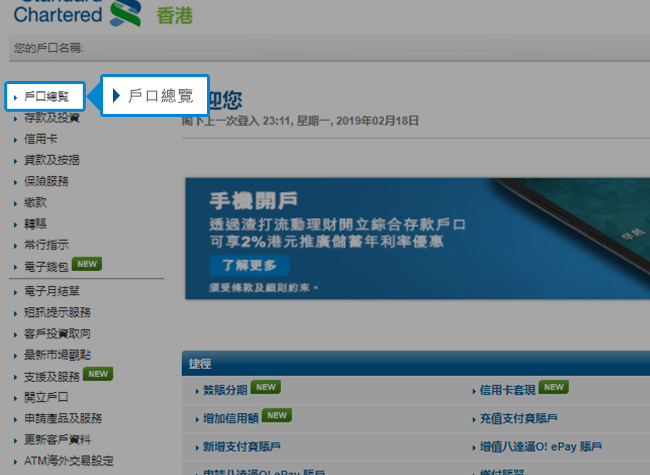Open 戶口總覽 in the sidebar
This screenshot has width=650, height=475.
(x=46, y=97)
